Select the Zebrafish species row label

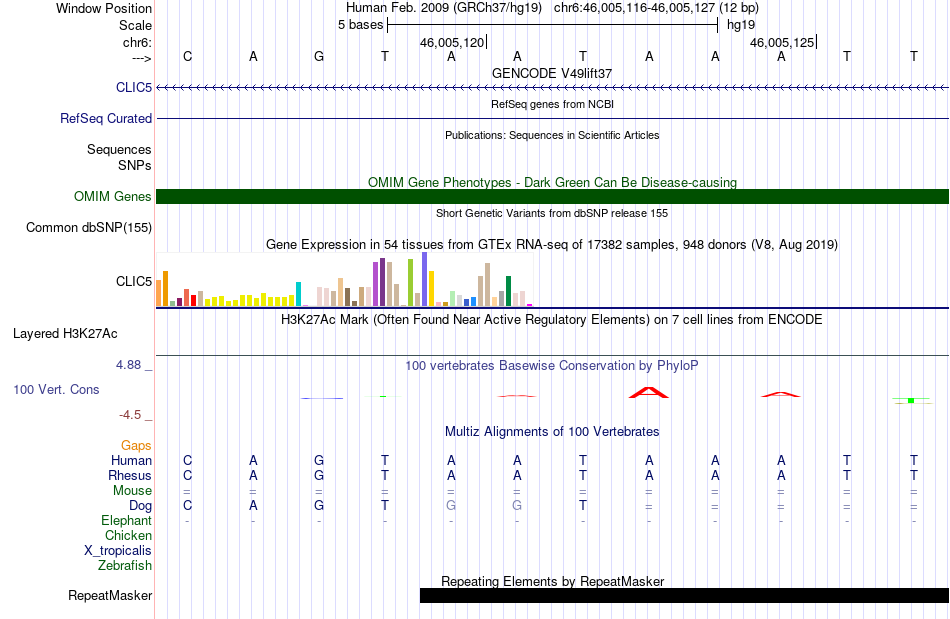(x=125, y=565)
